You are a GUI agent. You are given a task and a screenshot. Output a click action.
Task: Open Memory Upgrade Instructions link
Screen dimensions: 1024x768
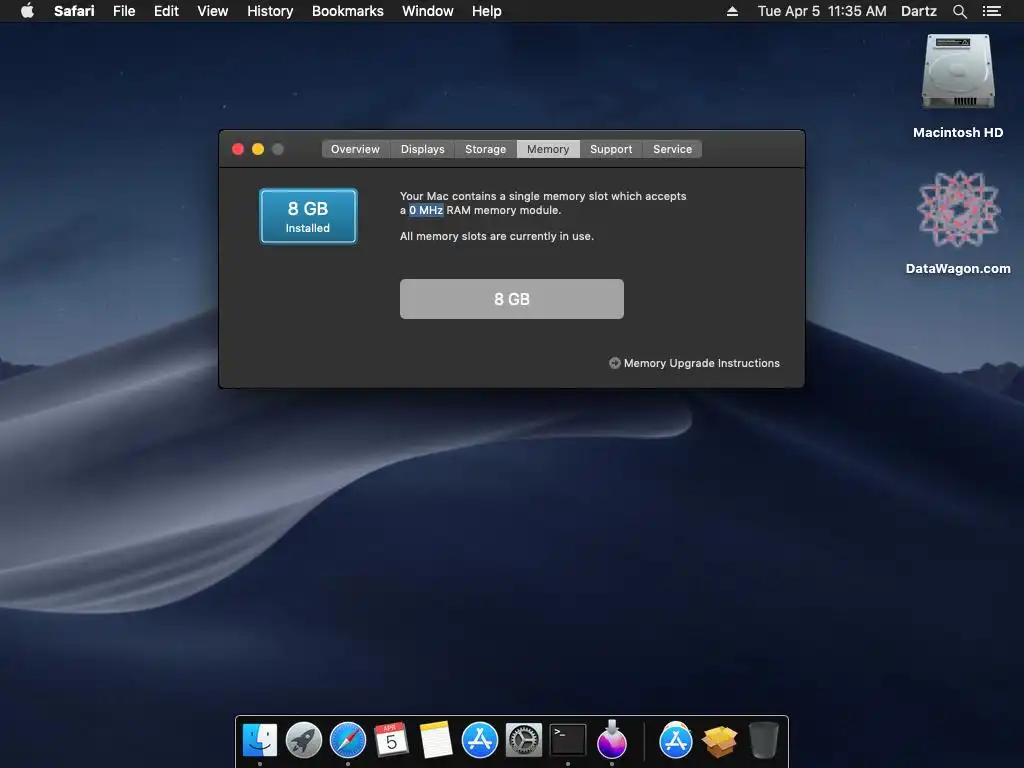701,363
